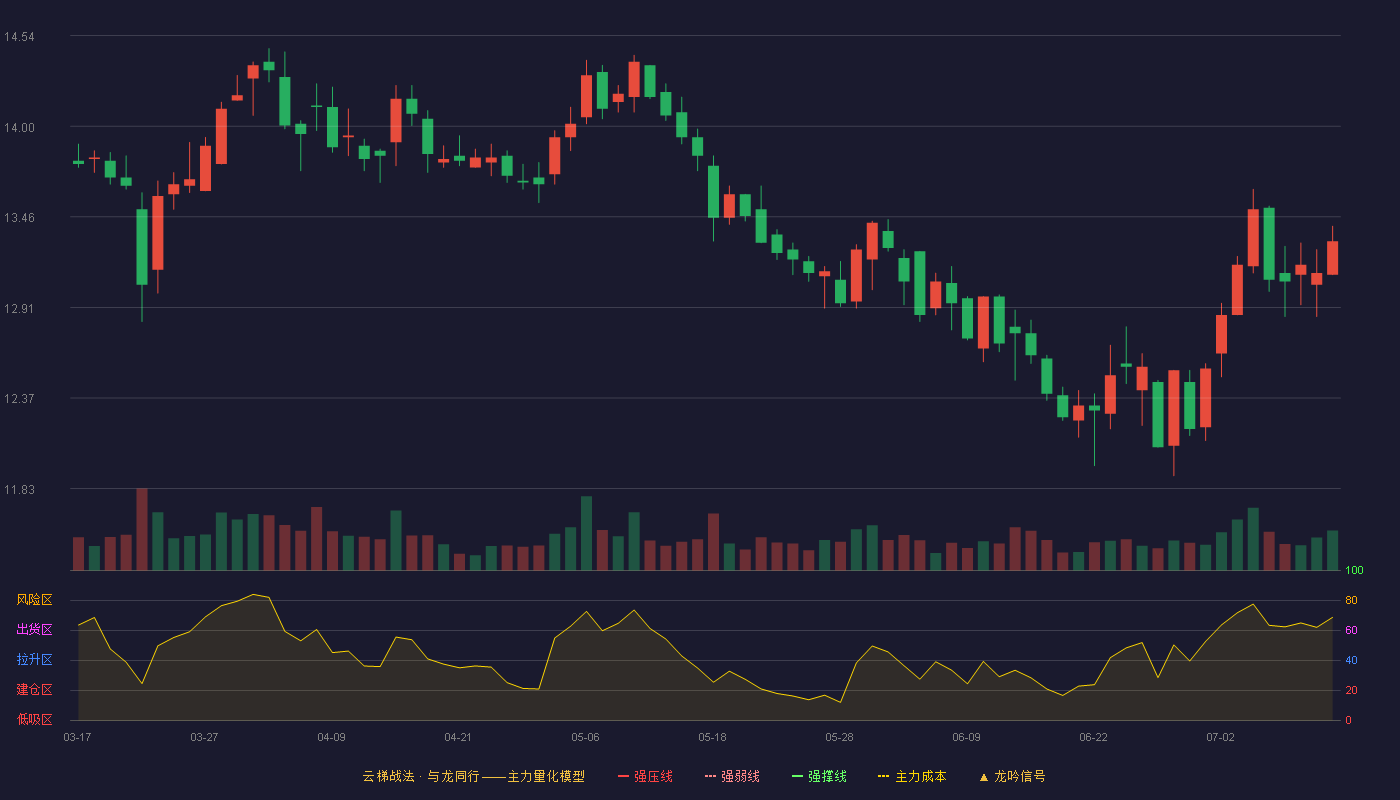This screenshot has height=800, width=1400.
Task: Click the orange 80 indicator axis label
Action: pyautogui.click(x=1351, y=601)
